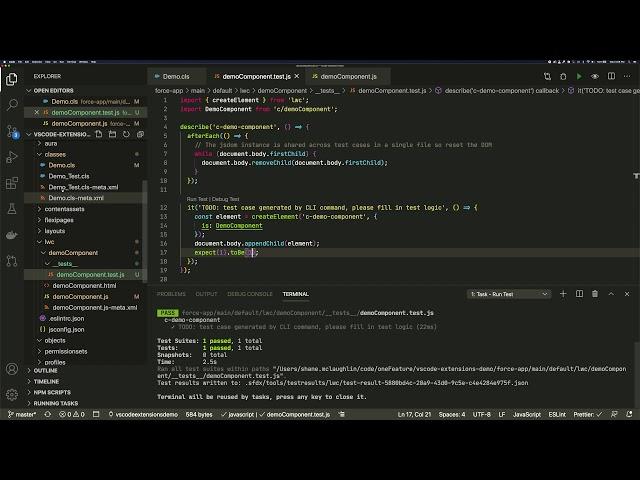
Task: Open the Accounts menu icon
Action: [12, 369]
